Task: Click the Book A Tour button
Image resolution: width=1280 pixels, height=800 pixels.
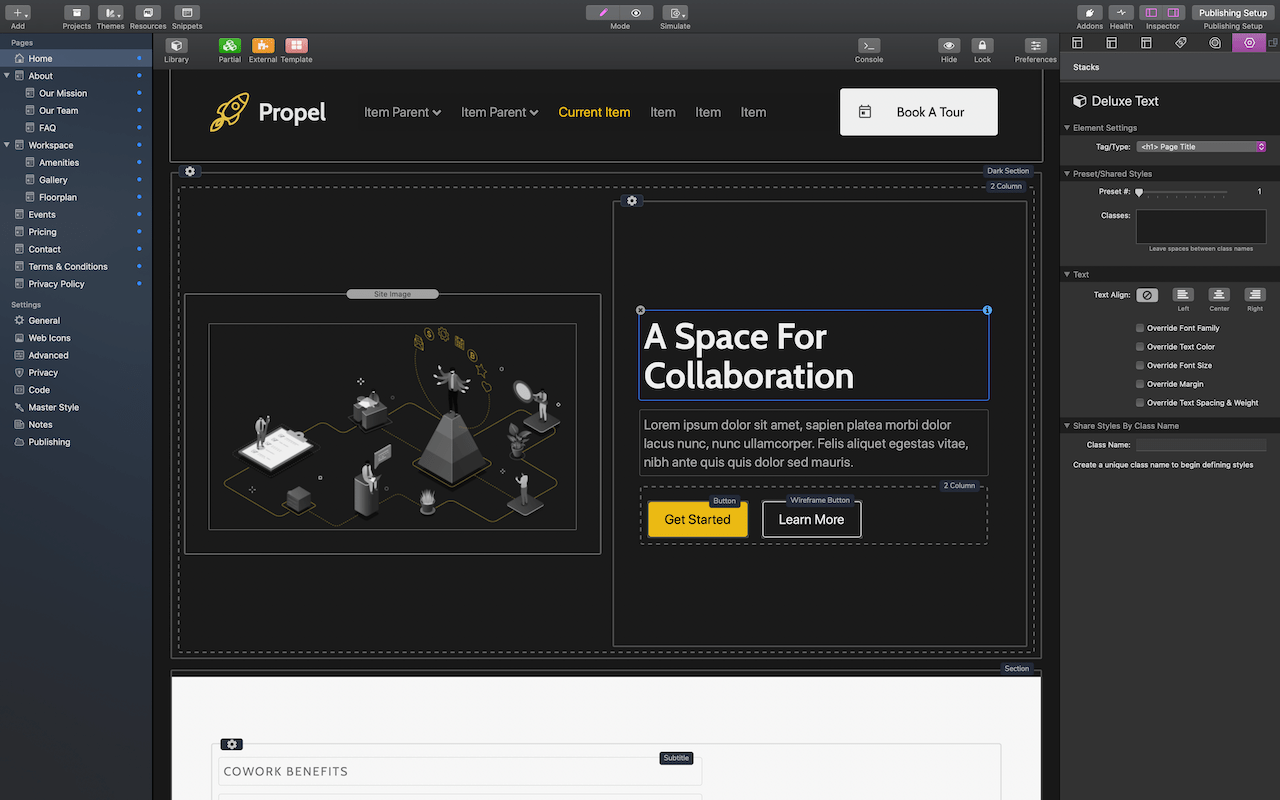Action: coord(918,111)
